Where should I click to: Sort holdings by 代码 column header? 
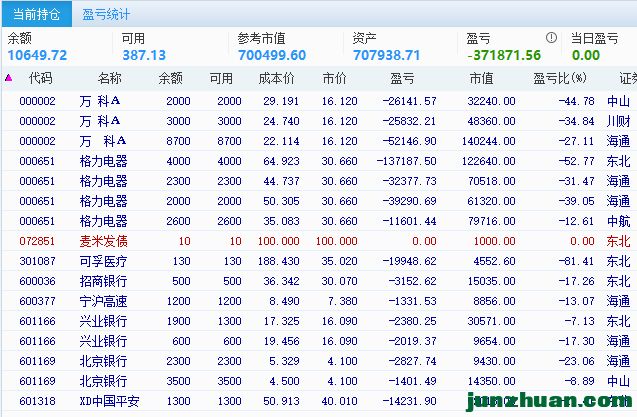40,78
